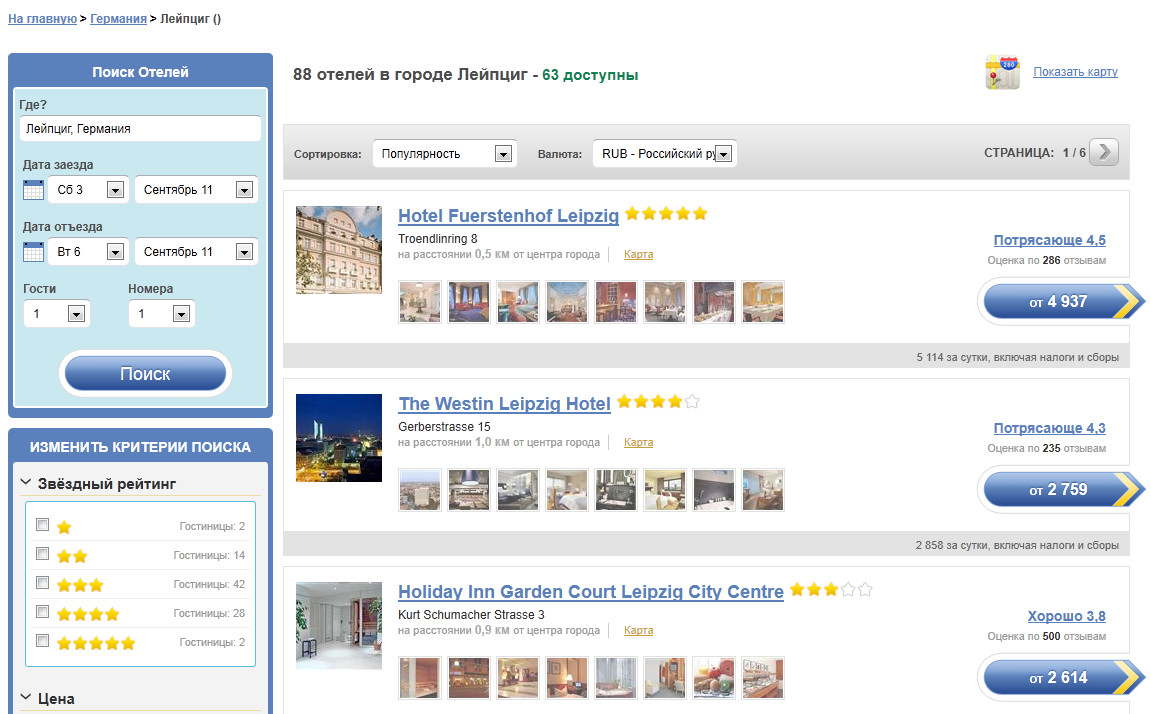Go to Германия breadcrumb link
The image size is (1151, 714).
click(118, 18)
